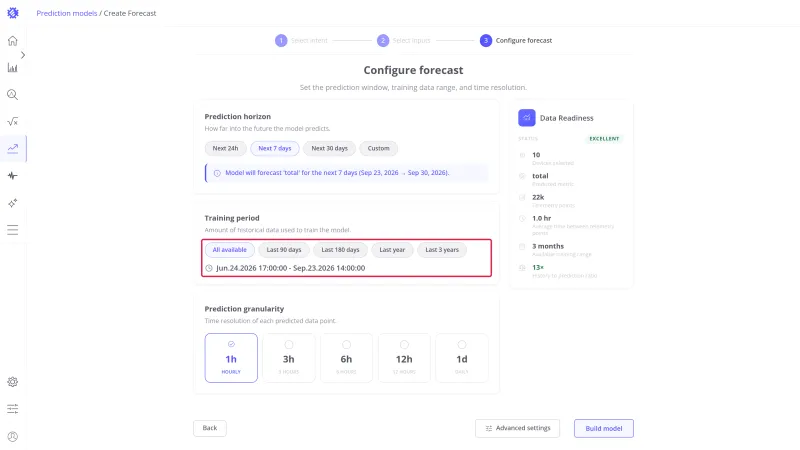Select 1h hourly granularity

pyautogui.click(x=231, y=358)
